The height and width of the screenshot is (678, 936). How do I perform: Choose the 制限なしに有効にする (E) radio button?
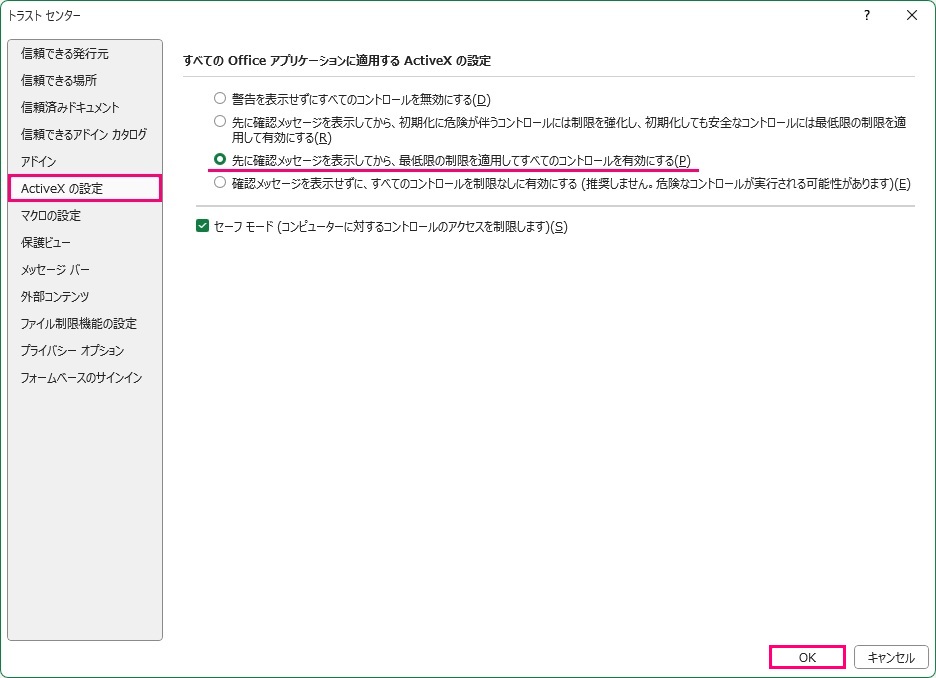[x=220, y=183]
